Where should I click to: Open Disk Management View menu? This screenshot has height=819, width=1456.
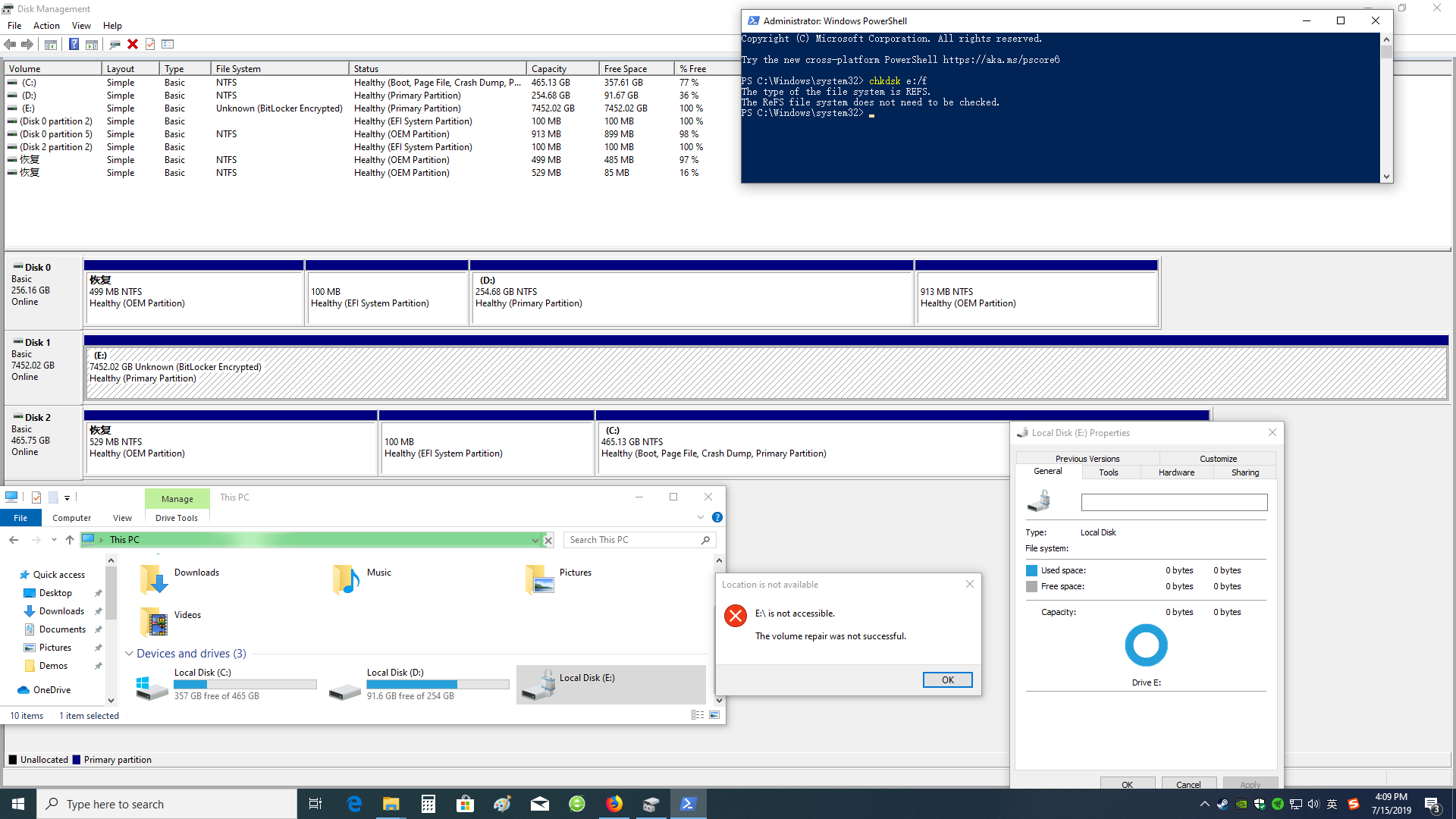[81, 26]
